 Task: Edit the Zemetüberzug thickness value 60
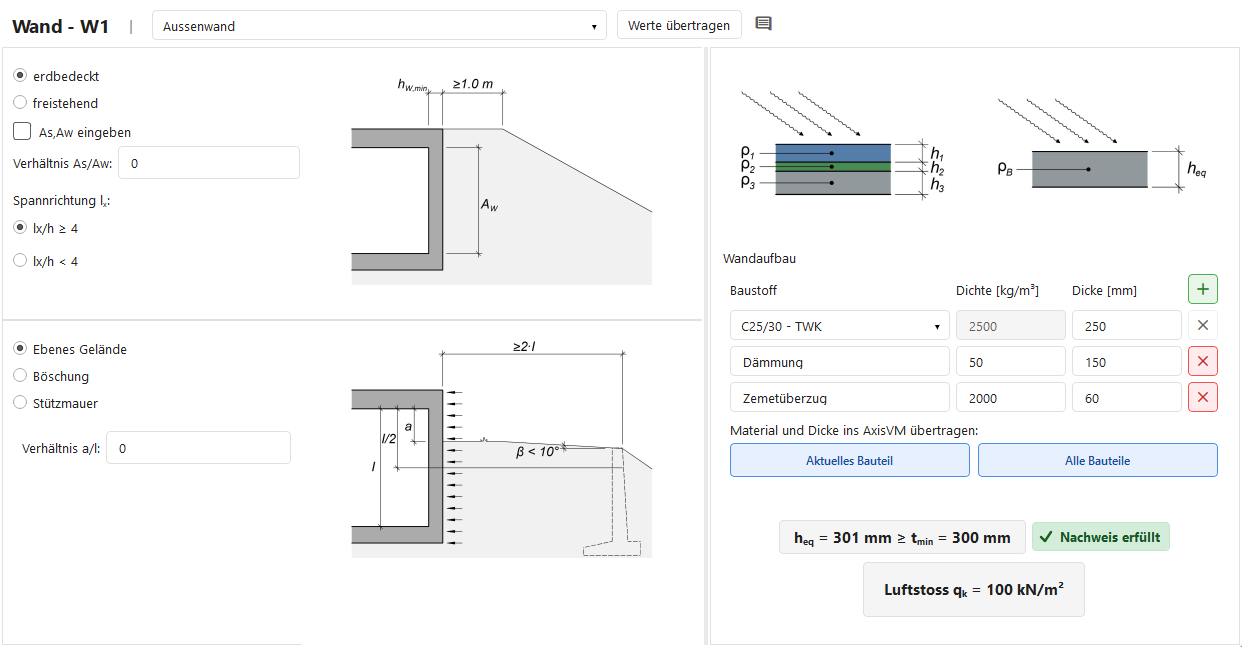click(1127, 398)
